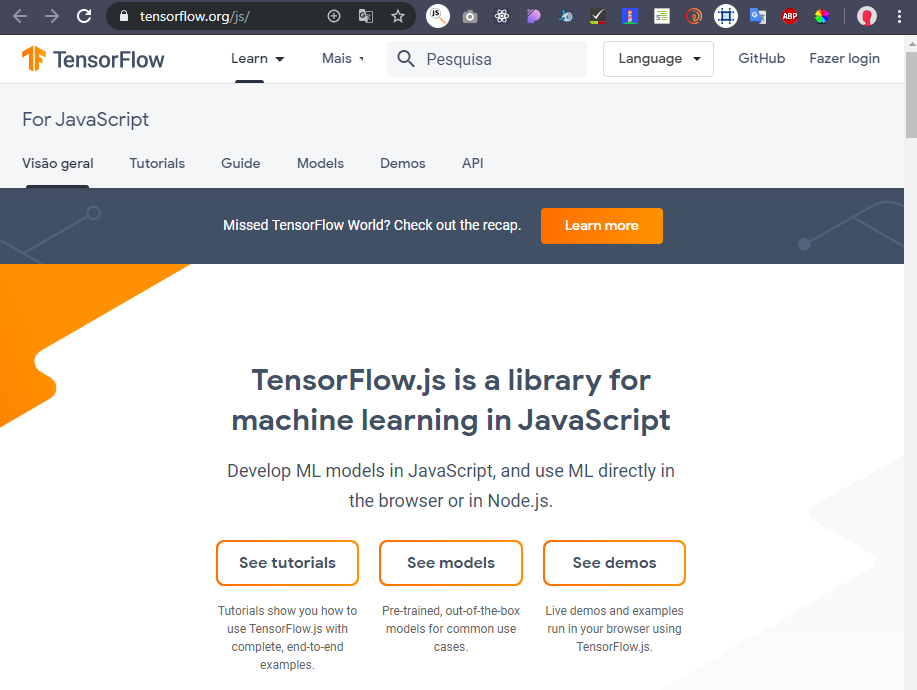This screenshot has width=917, height=690.
Task: Click the Pesquisa search field
Action: point(487,59)
